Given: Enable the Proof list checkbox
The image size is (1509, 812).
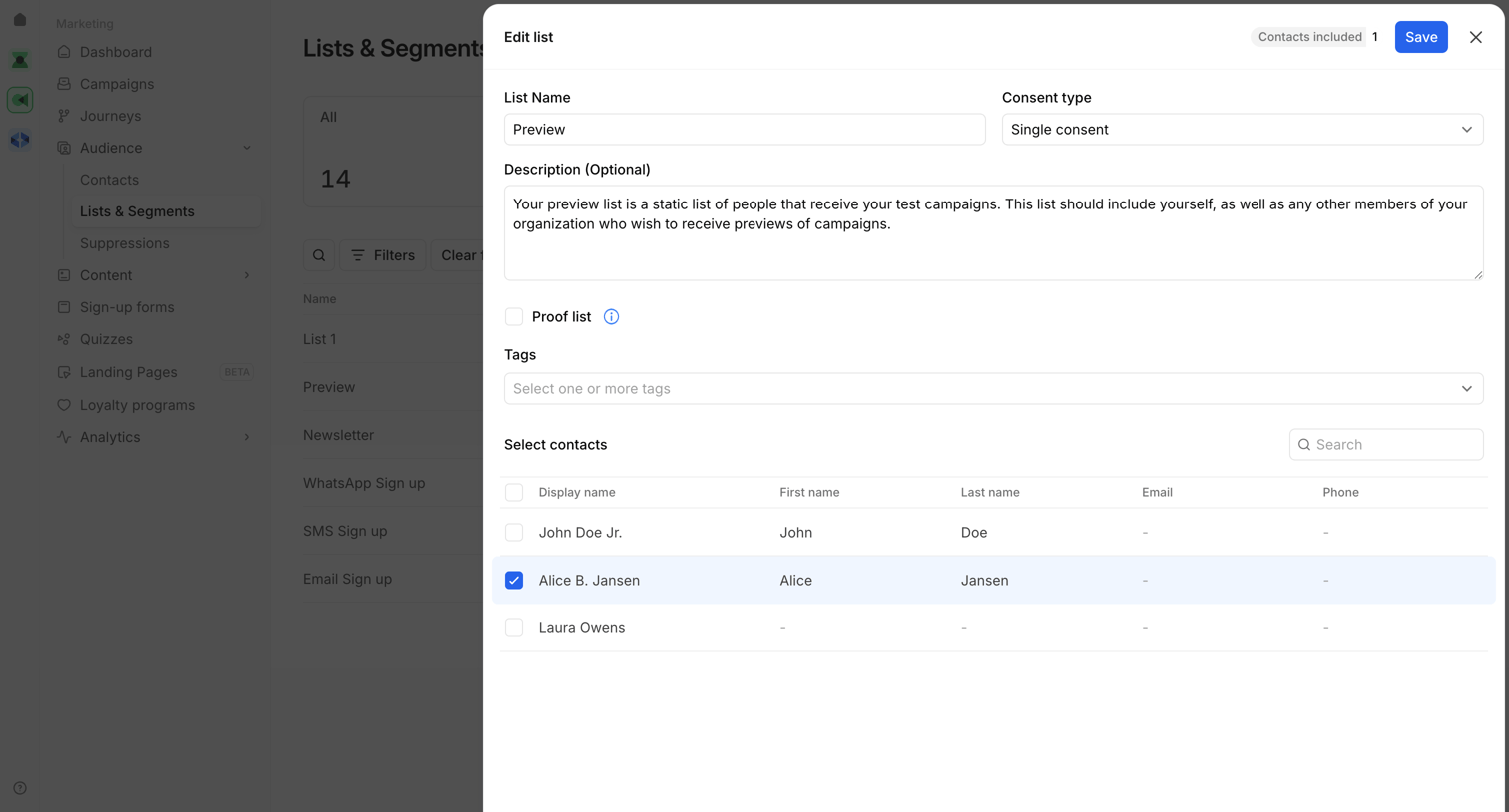Looking at the screenshot, I should pyautogui.click(x=514, y=317).
